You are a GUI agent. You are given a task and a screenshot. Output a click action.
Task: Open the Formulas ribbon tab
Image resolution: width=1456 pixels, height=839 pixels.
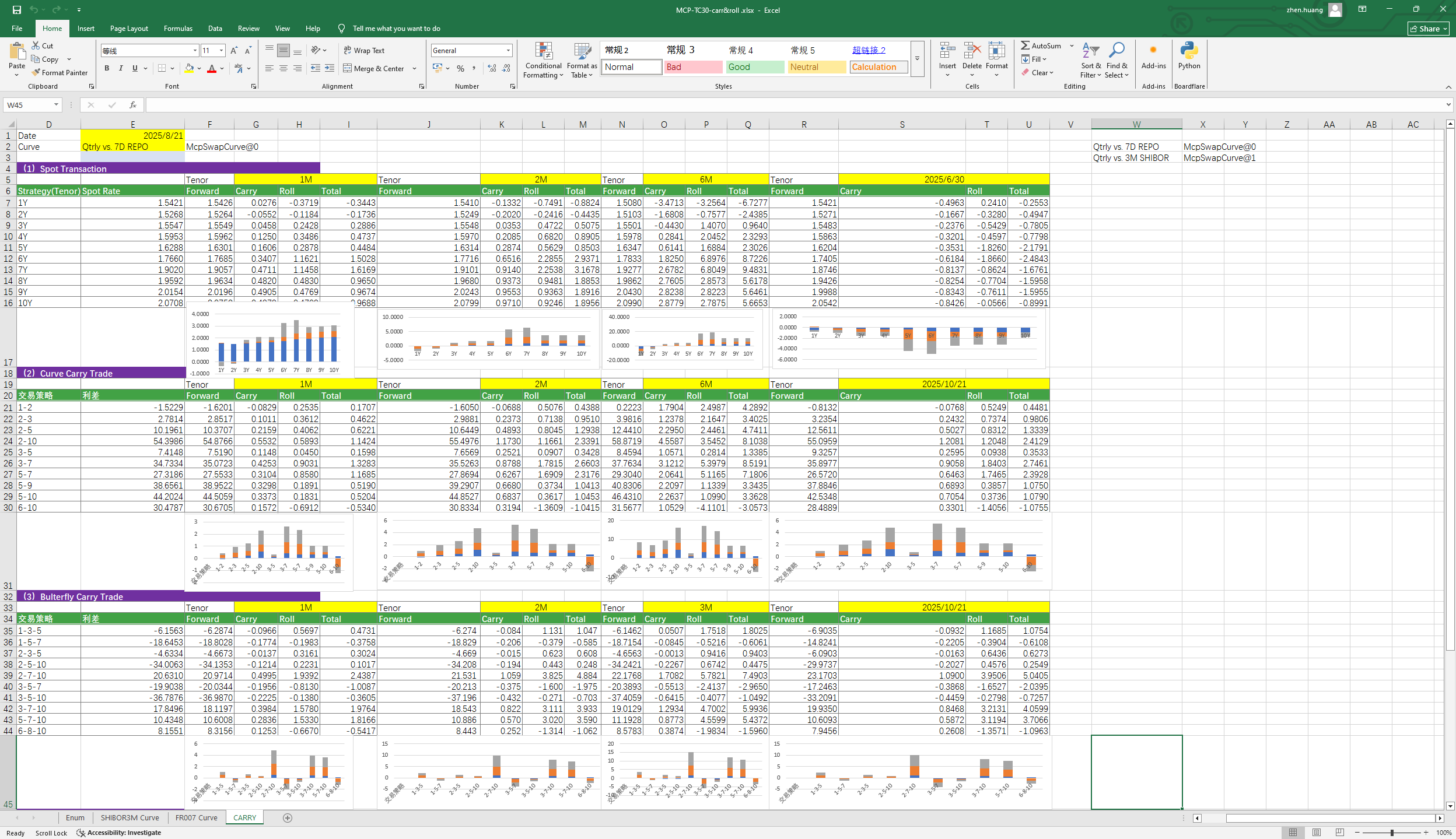tap(178, 29)
